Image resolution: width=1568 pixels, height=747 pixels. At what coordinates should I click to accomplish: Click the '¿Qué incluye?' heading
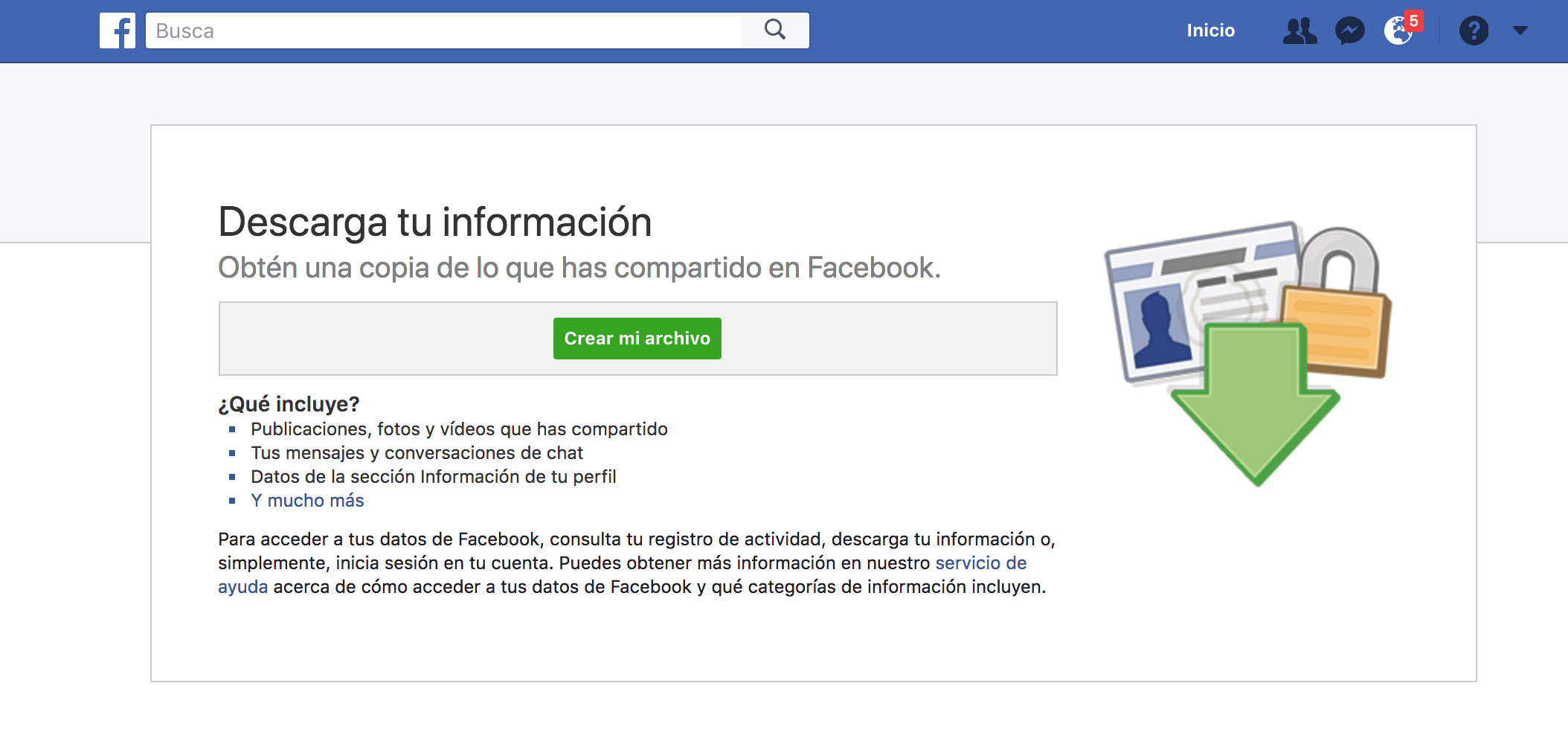[289, 404]
